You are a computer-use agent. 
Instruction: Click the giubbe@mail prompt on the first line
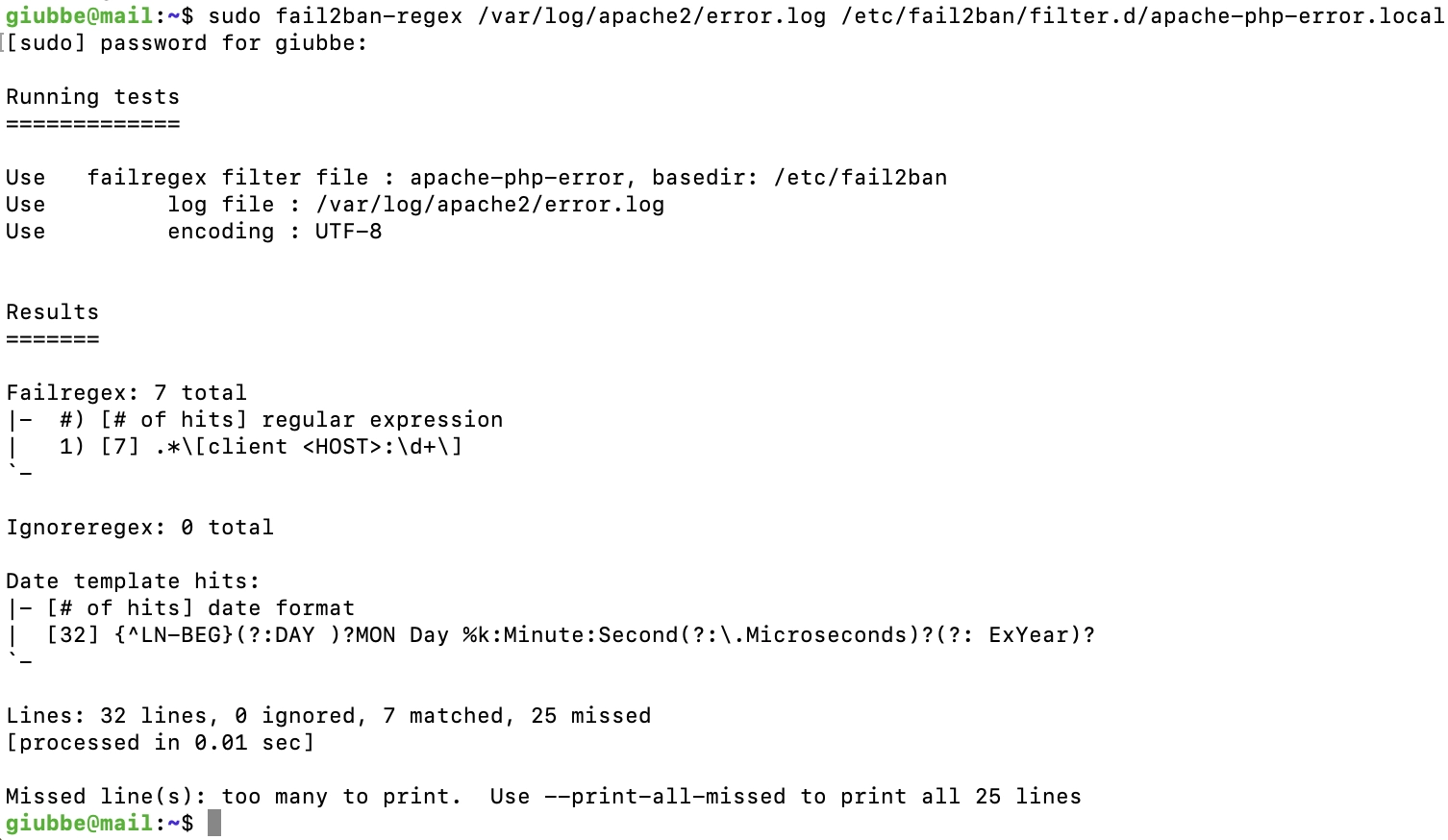pos(79,15)
